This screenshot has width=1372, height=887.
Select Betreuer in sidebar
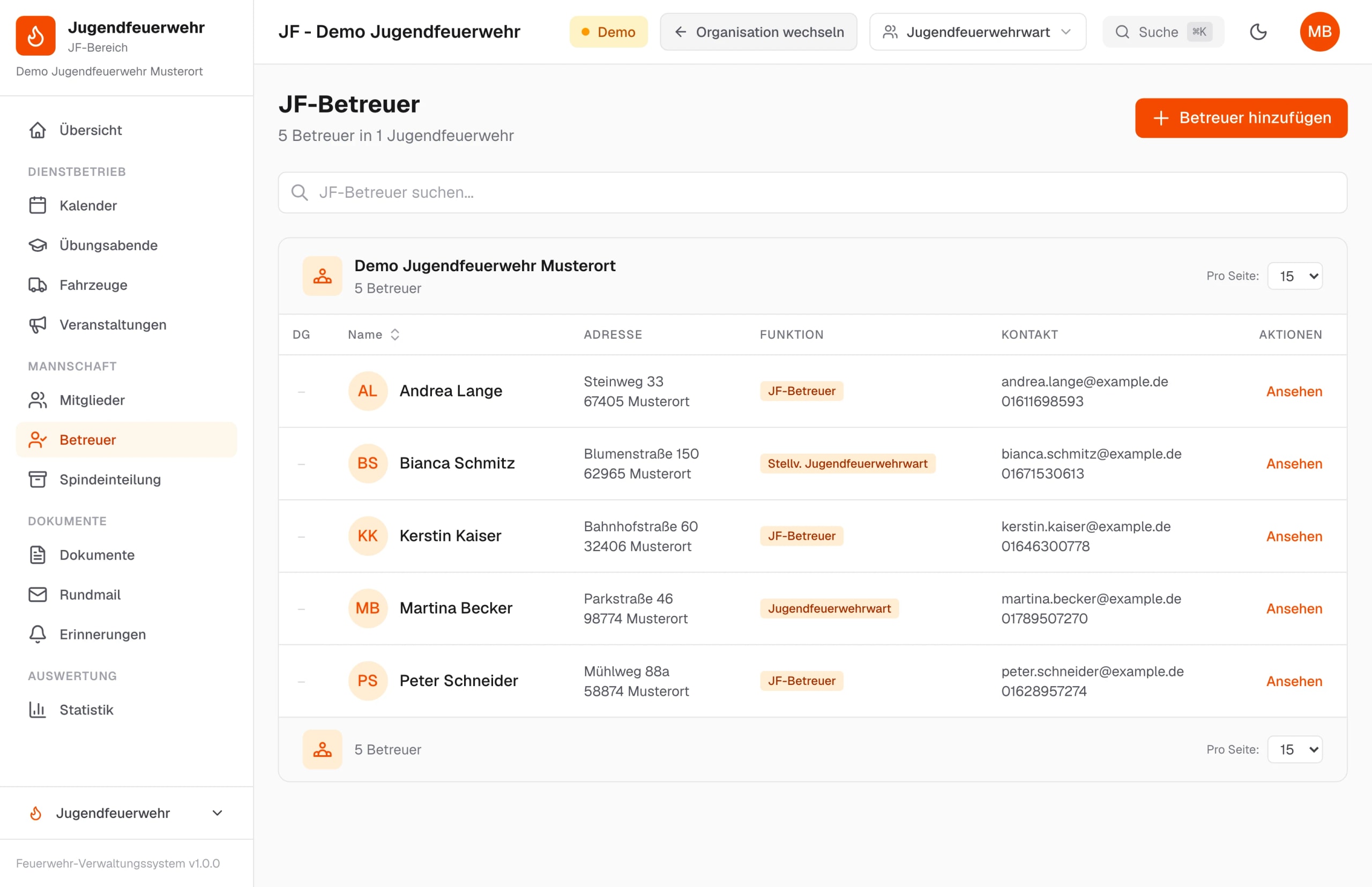point(126,440)
